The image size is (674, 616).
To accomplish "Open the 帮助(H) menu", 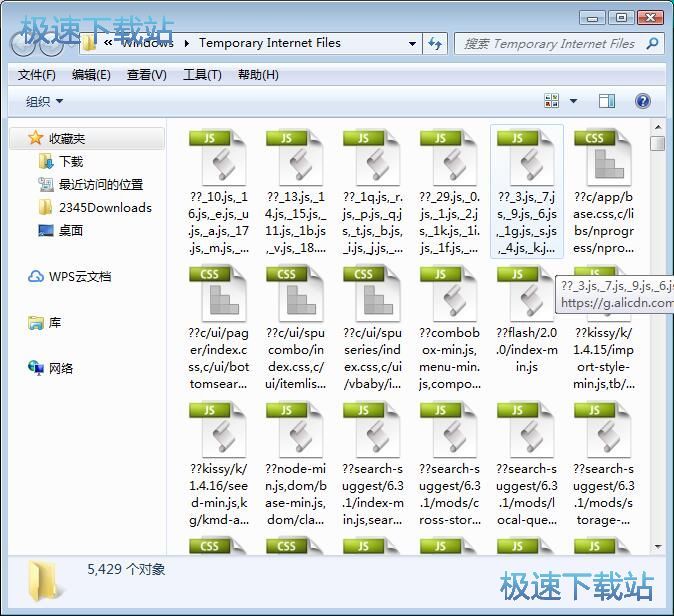I will 258,75.
